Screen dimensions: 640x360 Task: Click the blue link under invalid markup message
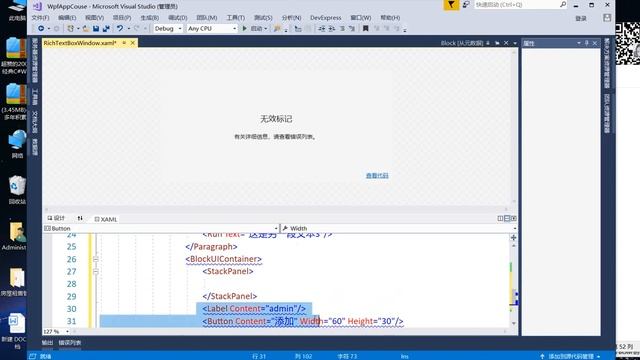[x=377, y=176]
